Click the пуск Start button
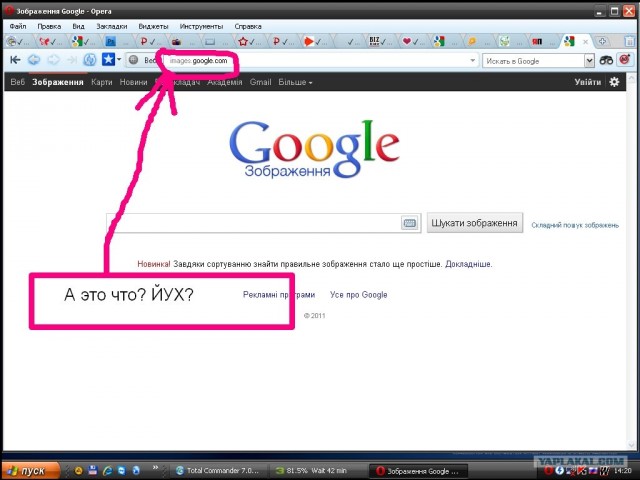Viewport: 640px width, 480px height. pos(30,471)
